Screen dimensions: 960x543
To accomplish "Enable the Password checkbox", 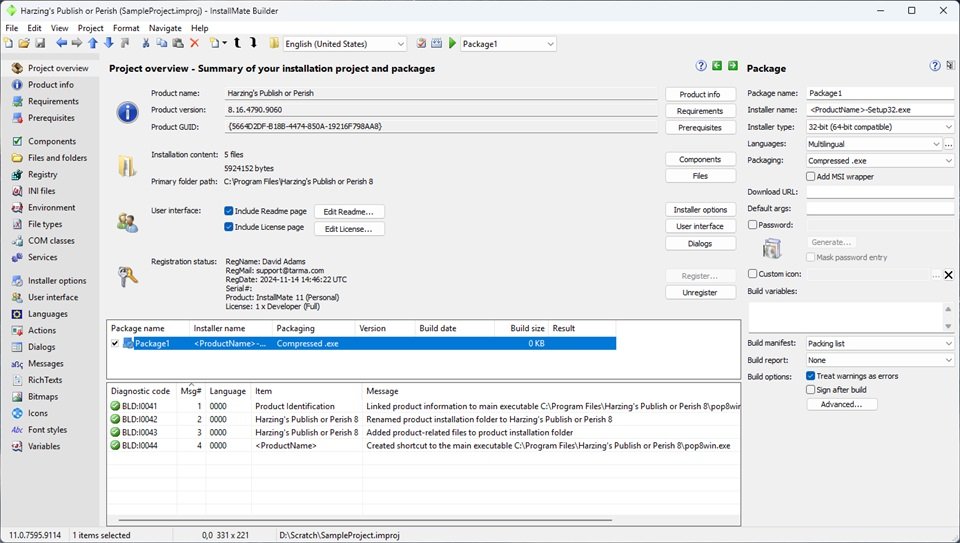I will (752, 225).
